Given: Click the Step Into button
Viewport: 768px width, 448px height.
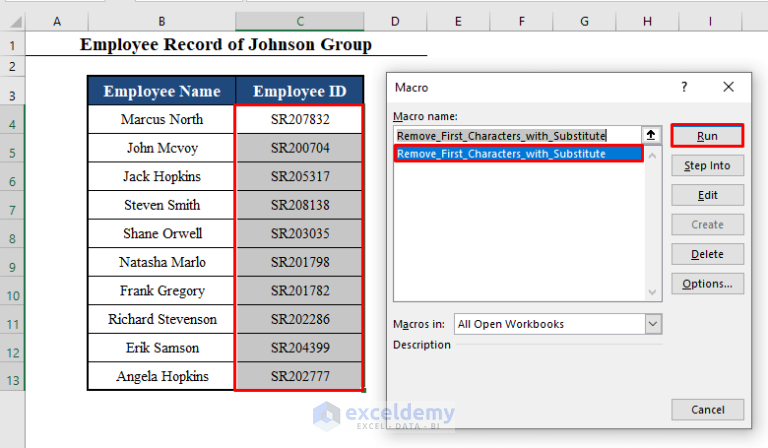Looking at the screenshot, I should [707, 165].
